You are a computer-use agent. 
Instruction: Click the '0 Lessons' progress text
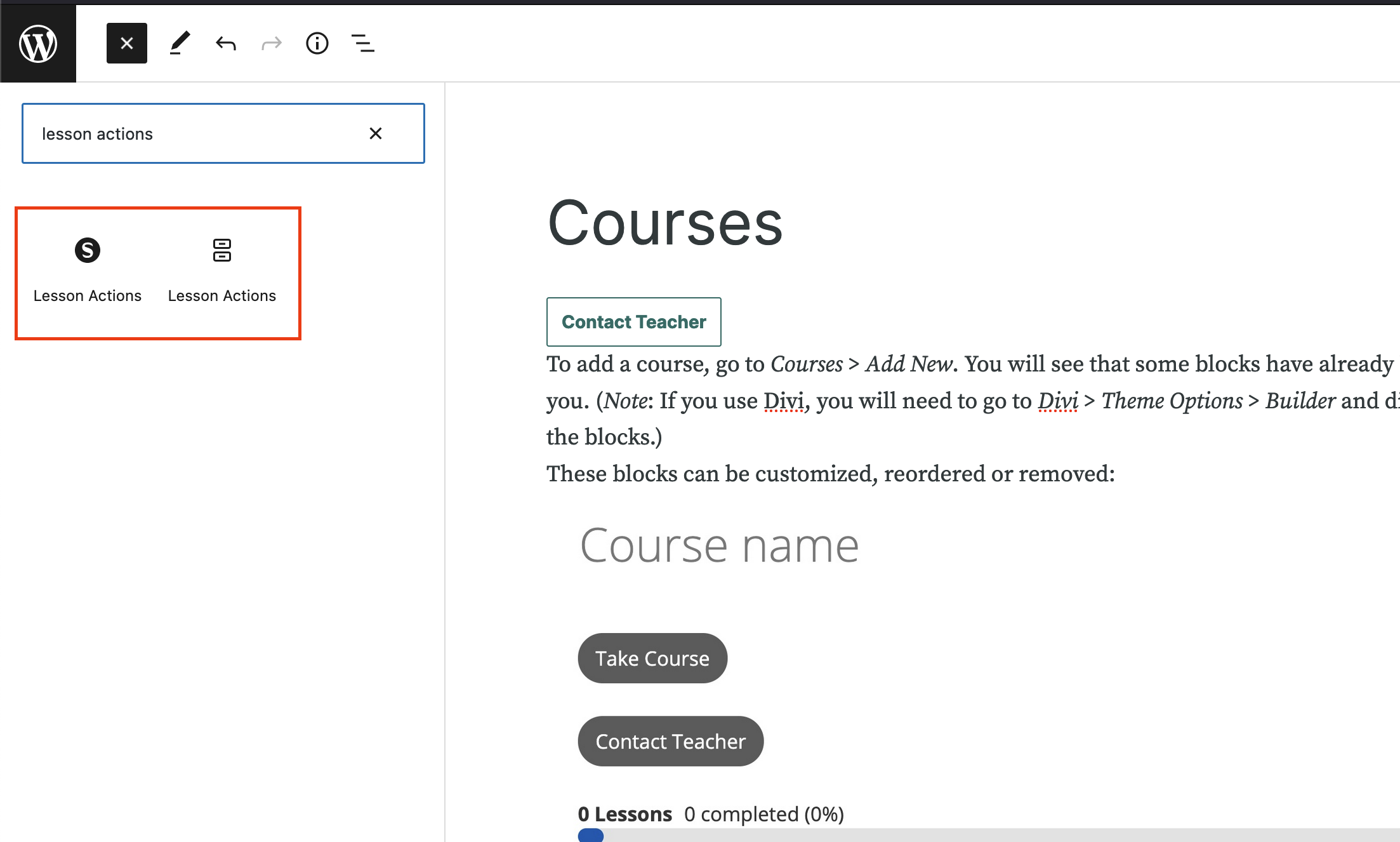pyautogui.click(x=625, y=814)
